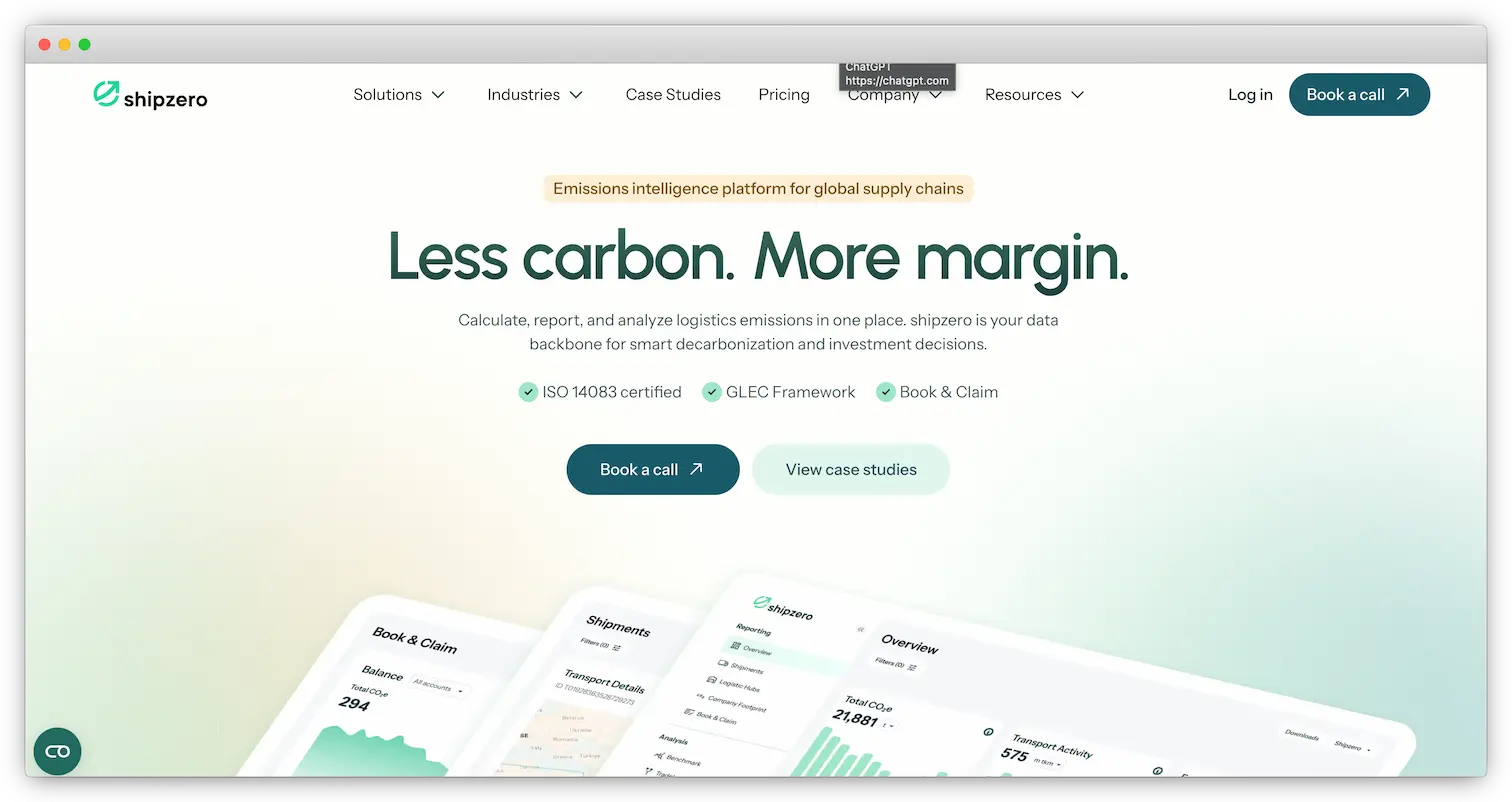
Task: Open the All accounts dropdown in Balance card
Action: (439, 688)
